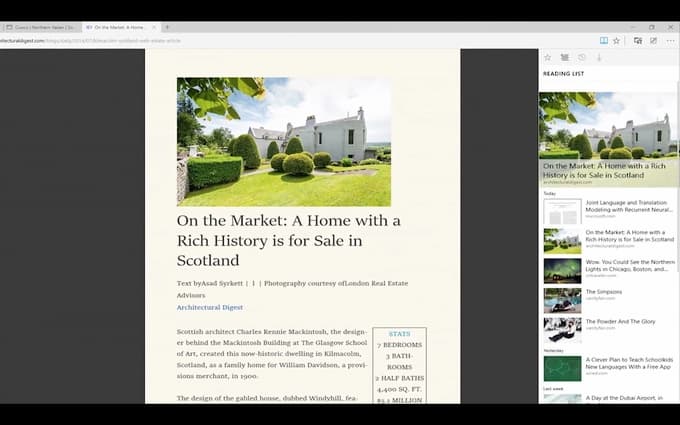Select the 'On the Market: A Home' tab
Image resolution: width=680 pixels, height=425 pixels.
tap(119, 27)
